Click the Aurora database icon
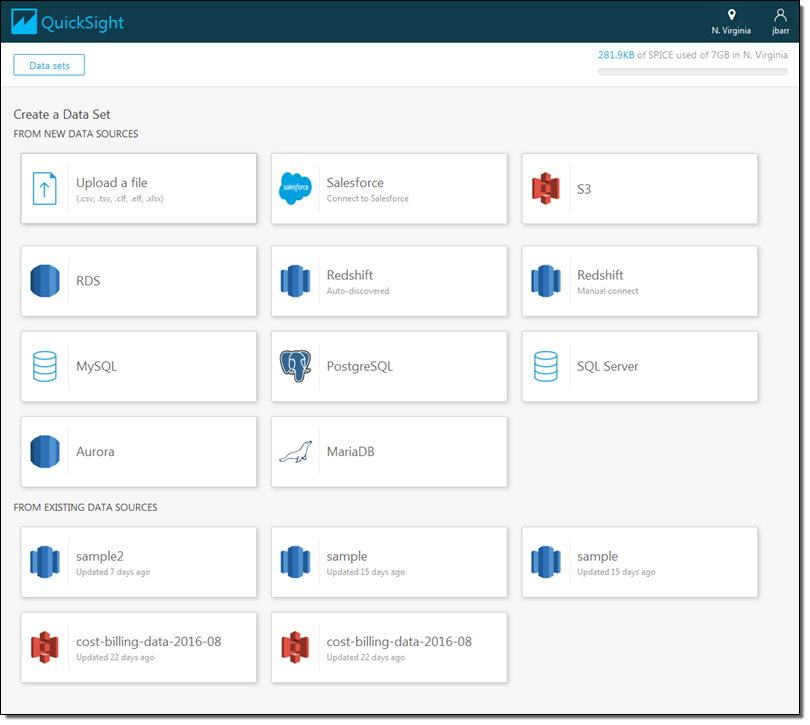Viewport: 810px width, 725px height. pyautogui.click(x=45, y=452)
